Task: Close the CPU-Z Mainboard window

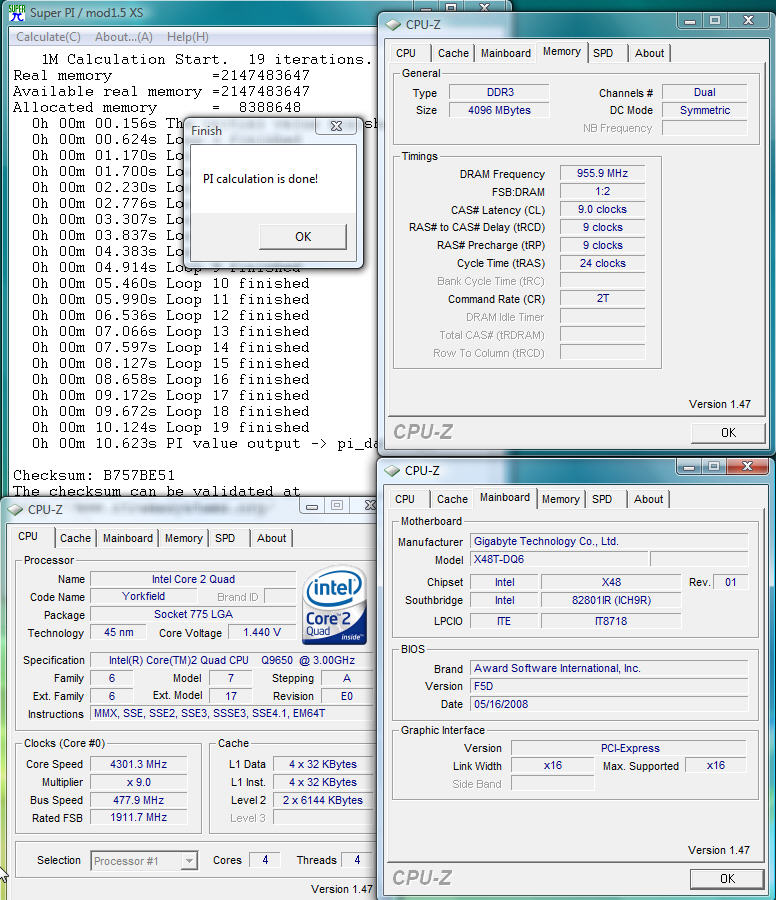Action: (747, 466)
